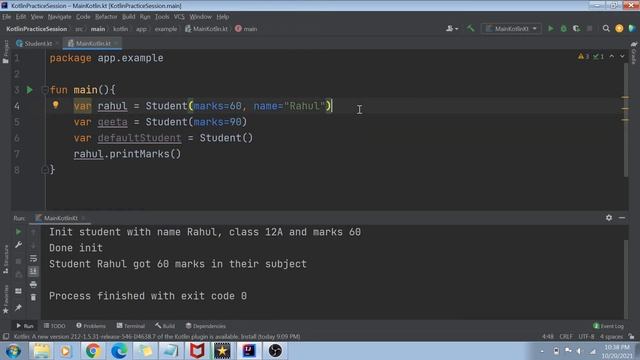Click the grey Stop button in the toolbar

coord(589,28)
